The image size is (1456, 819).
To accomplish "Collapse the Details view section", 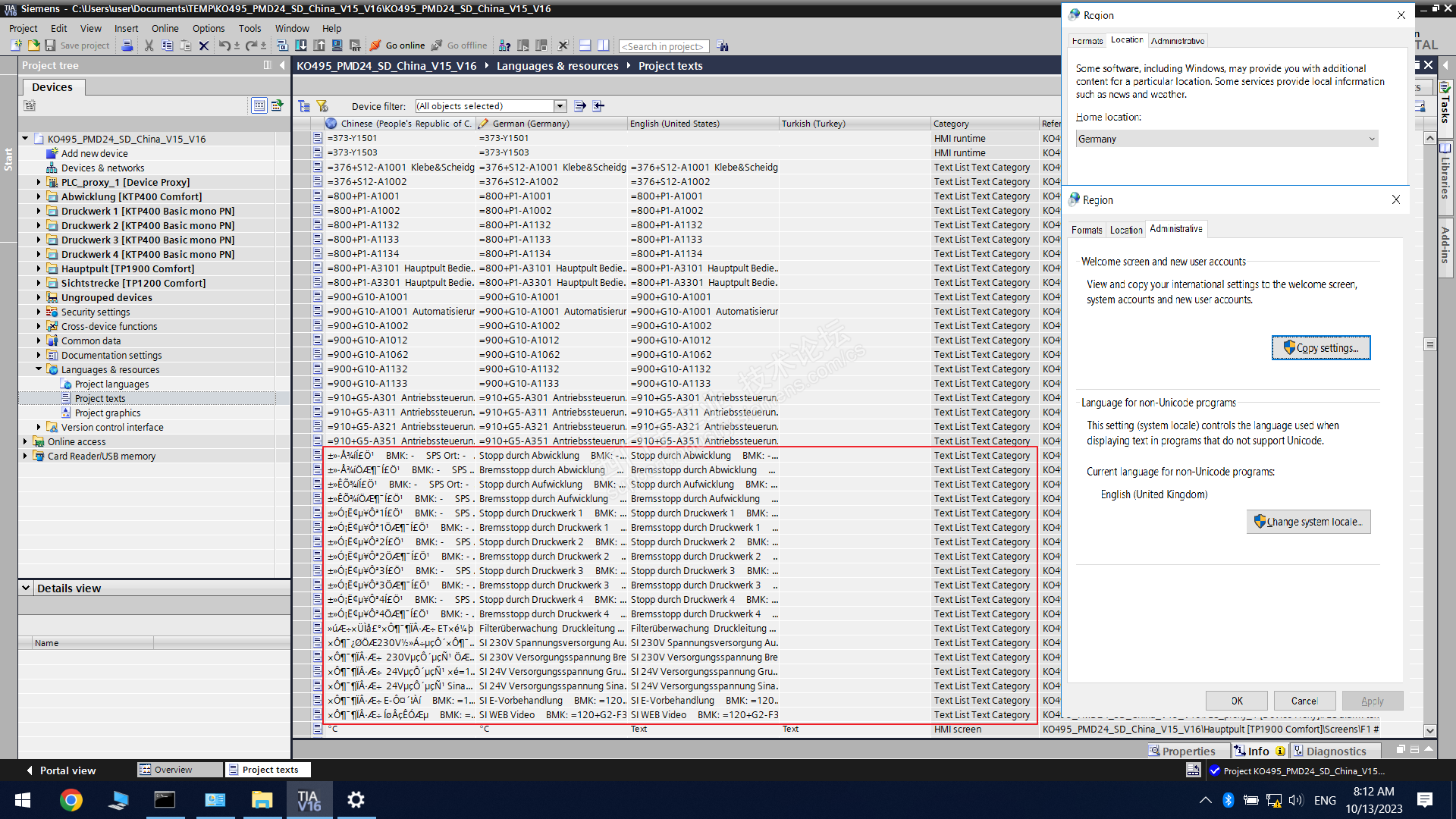I will tap(26, 588).
